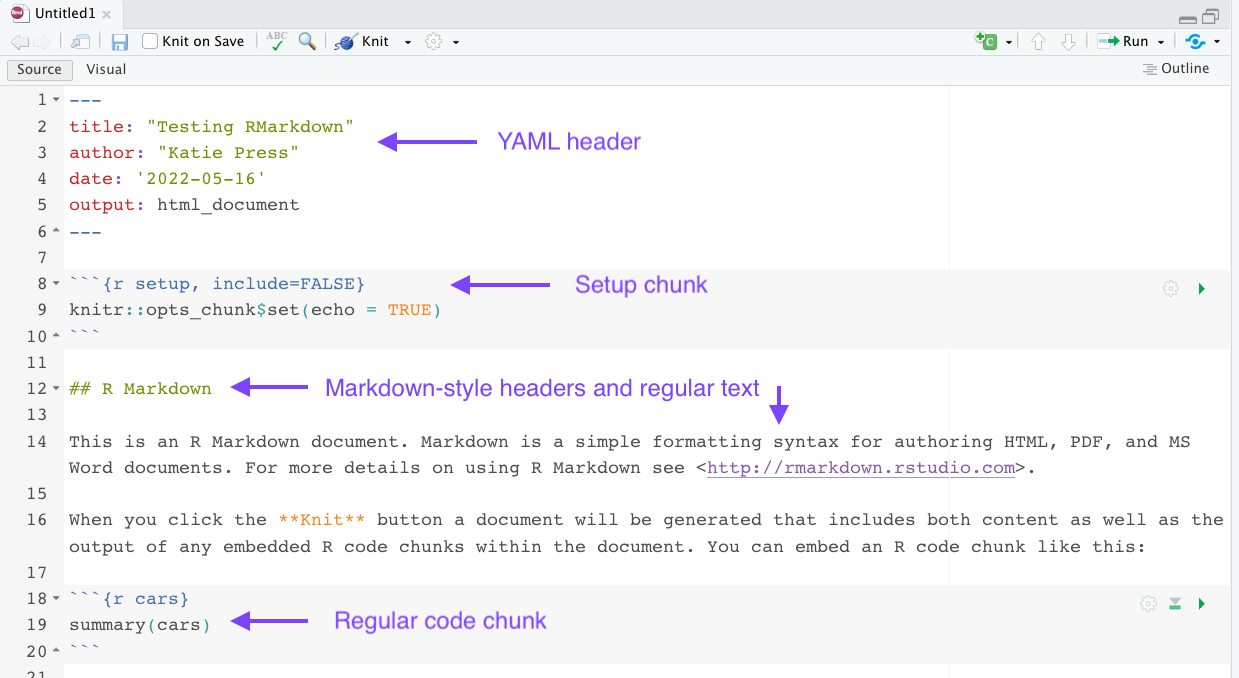Toggle fold arrow at line 6

(56, 231)
